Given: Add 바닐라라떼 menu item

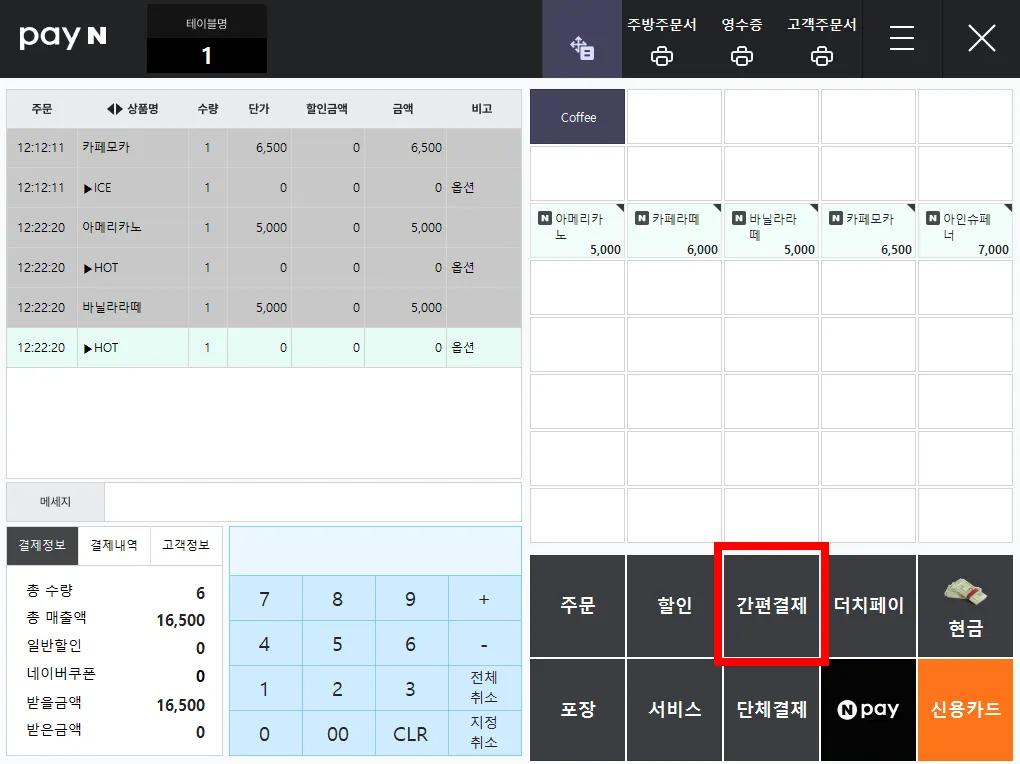Looking at the screenshot, I should click(772, 232).
